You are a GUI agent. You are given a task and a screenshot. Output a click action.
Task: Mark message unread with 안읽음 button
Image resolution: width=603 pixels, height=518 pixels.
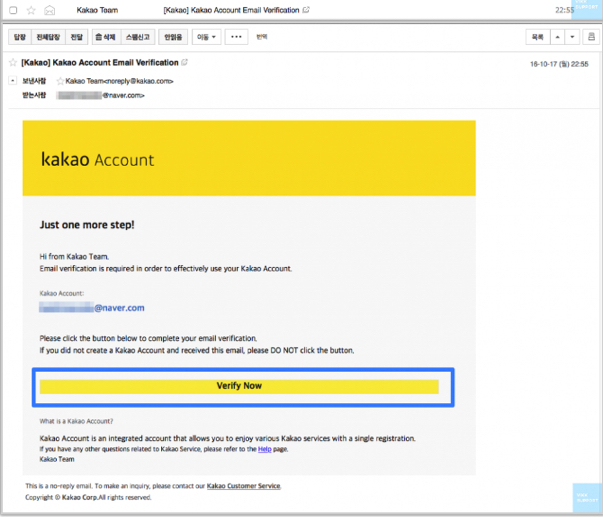coord(173,37)
